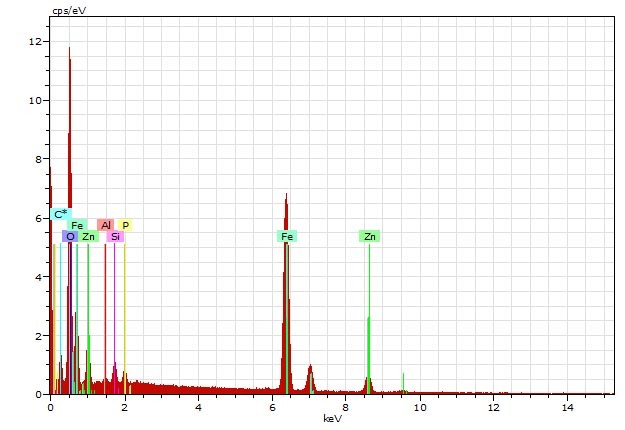Click the C element label

pos(60,213)
